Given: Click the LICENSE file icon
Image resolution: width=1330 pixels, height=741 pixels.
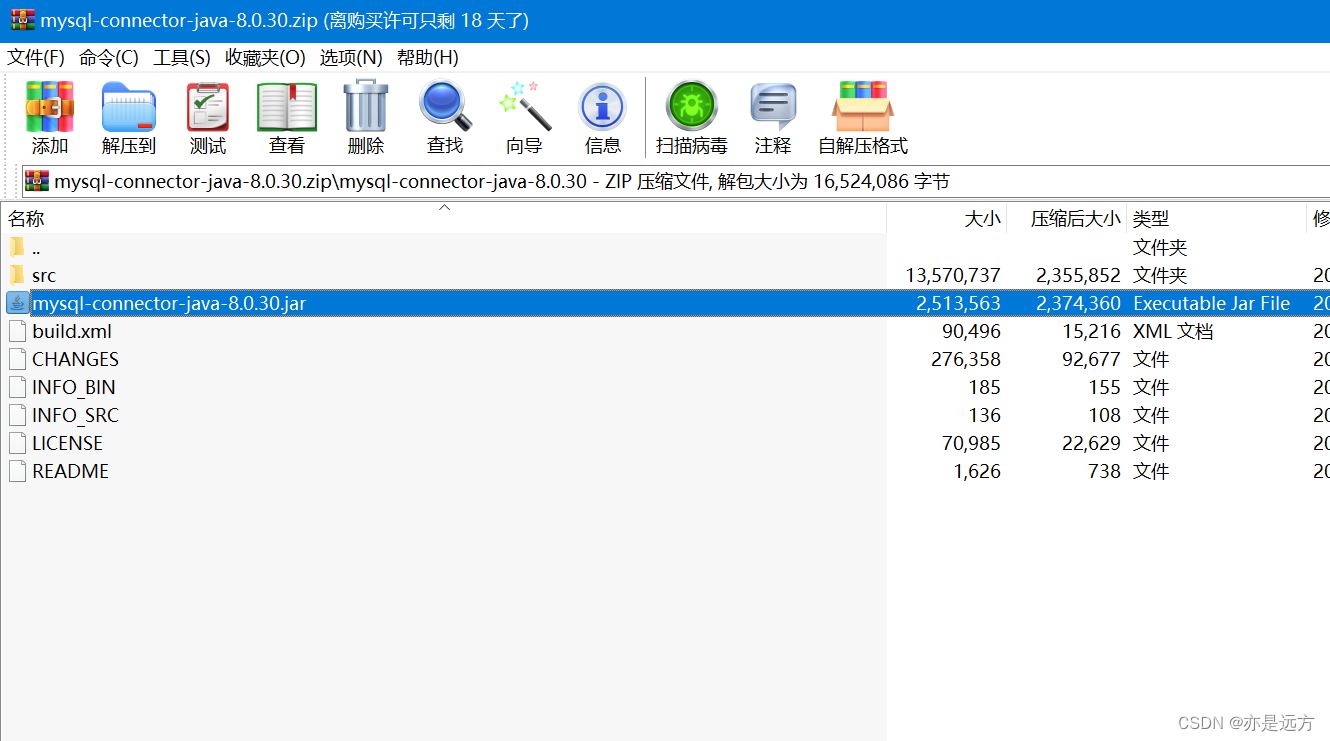Looking at the screenshot, I should (17, 443).
